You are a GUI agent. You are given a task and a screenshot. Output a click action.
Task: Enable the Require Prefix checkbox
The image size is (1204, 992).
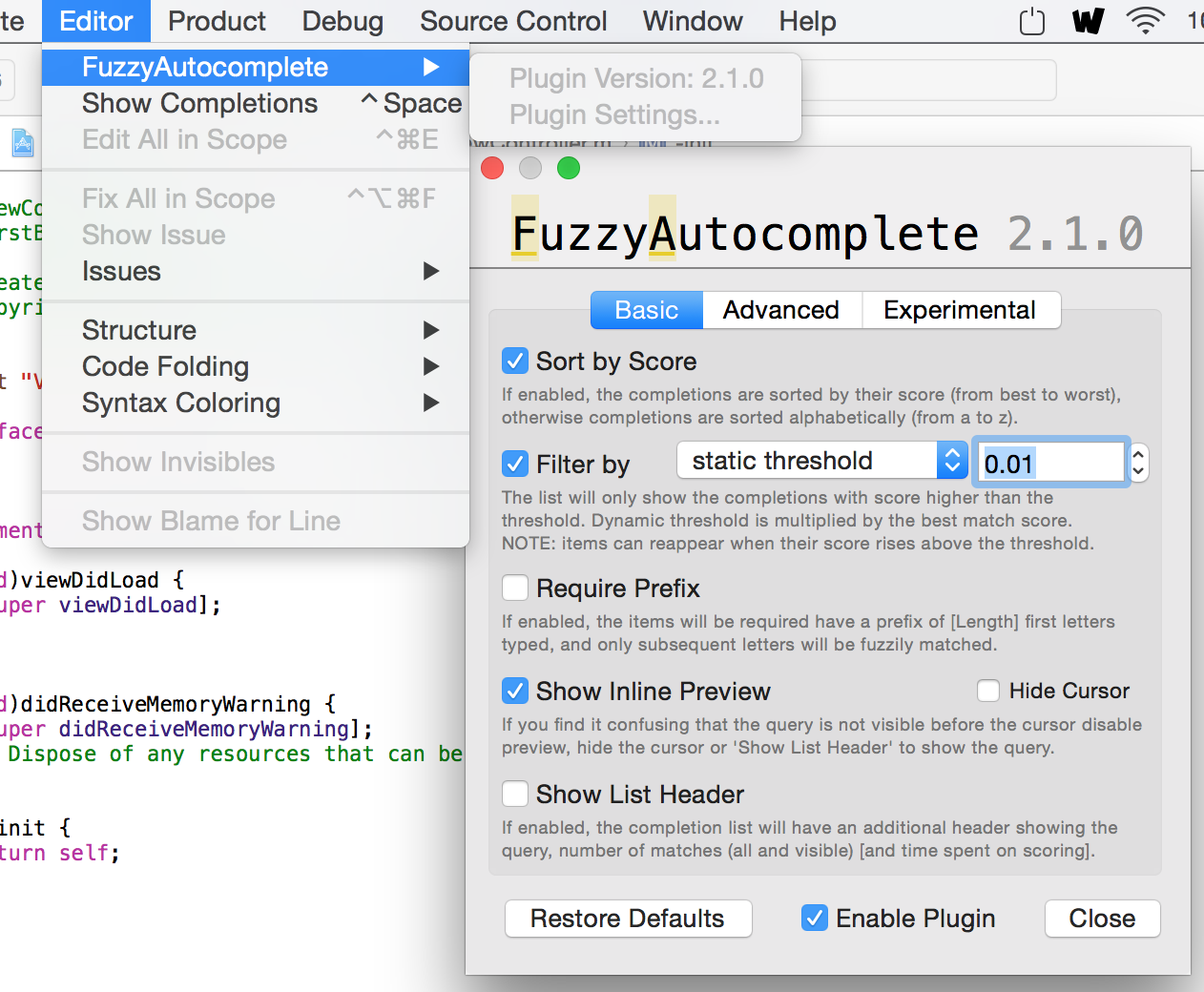click(x=515, y=588)
